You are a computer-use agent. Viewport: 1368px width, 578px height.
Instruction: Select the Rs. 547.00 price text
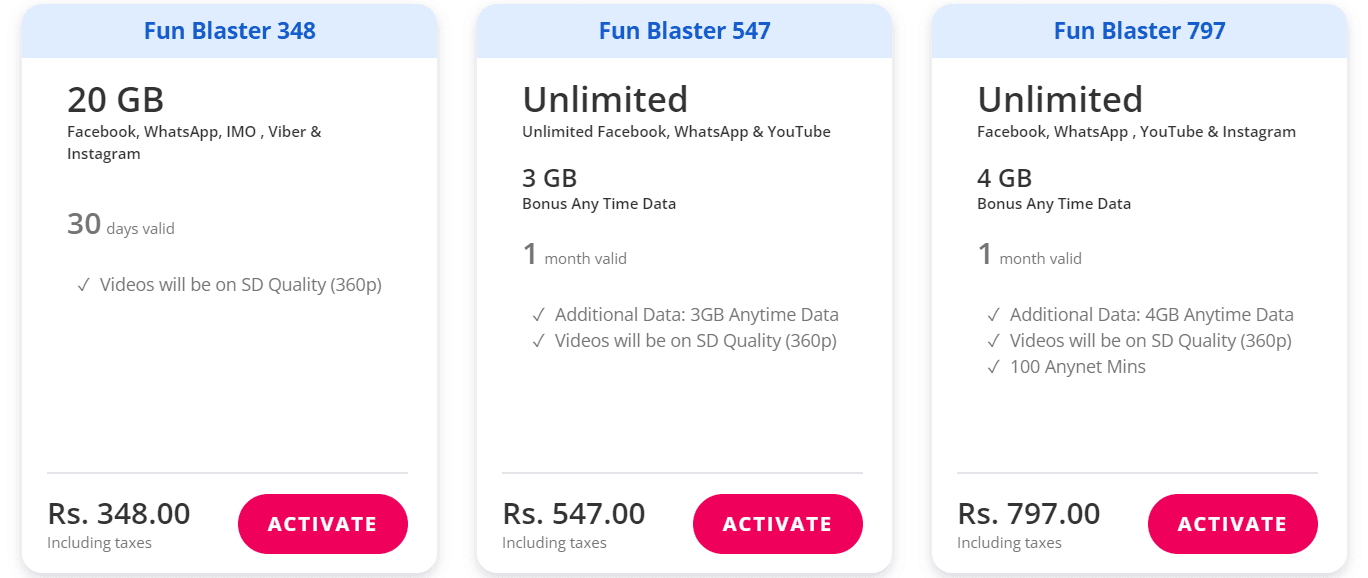574,513
